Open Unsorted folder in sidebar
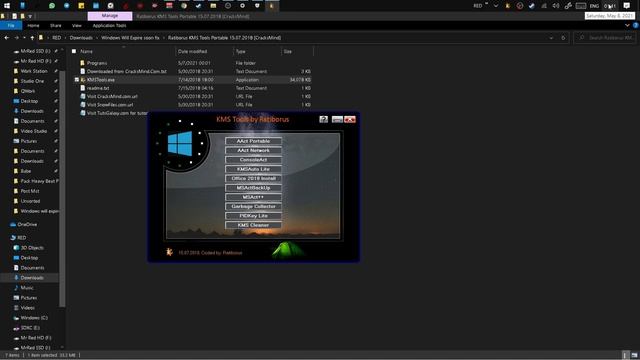Viewport: 640px width, 360px height. point(30,201)
